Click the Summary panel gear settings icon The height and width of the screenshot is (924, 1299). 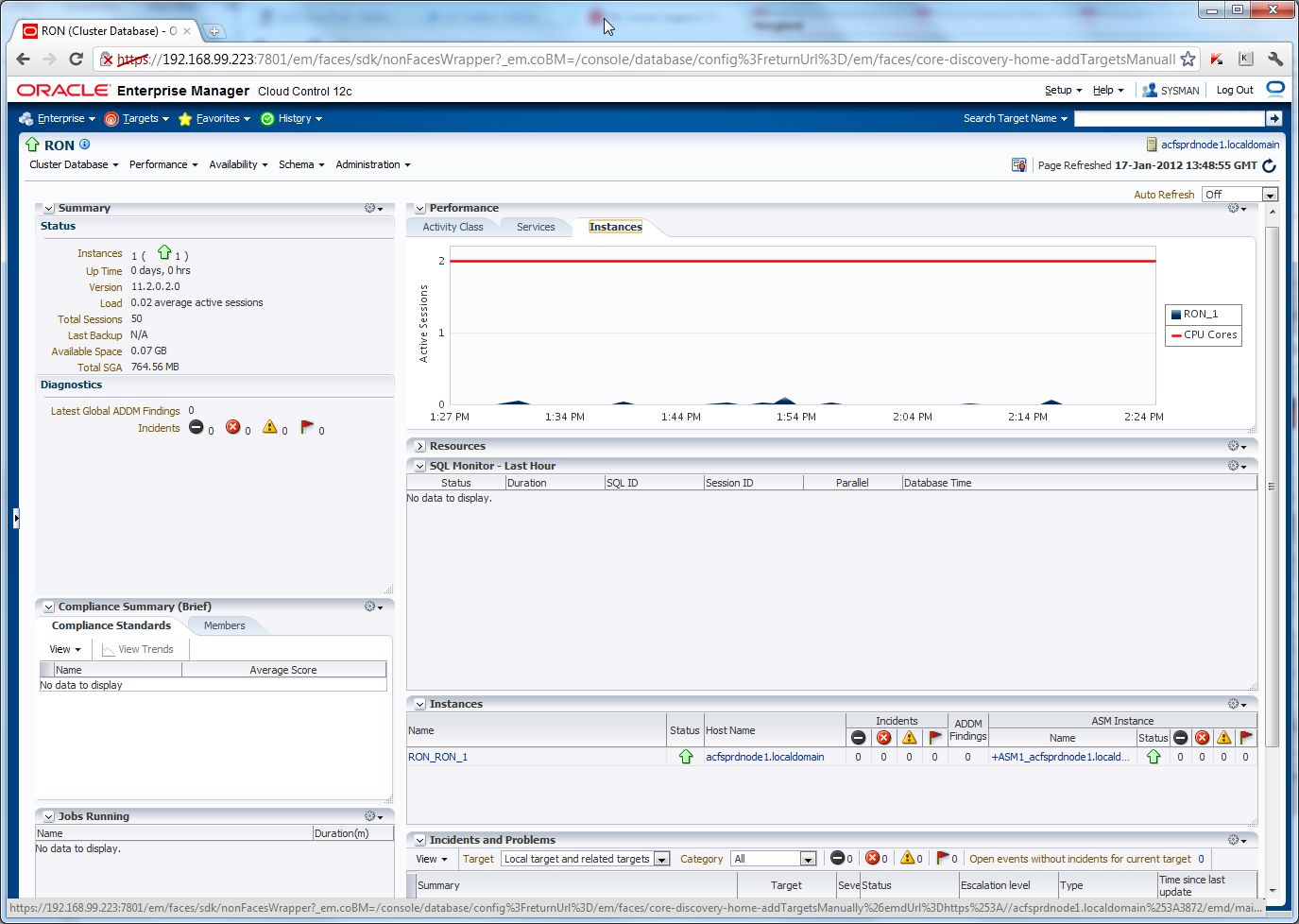[x=373, y=208]
